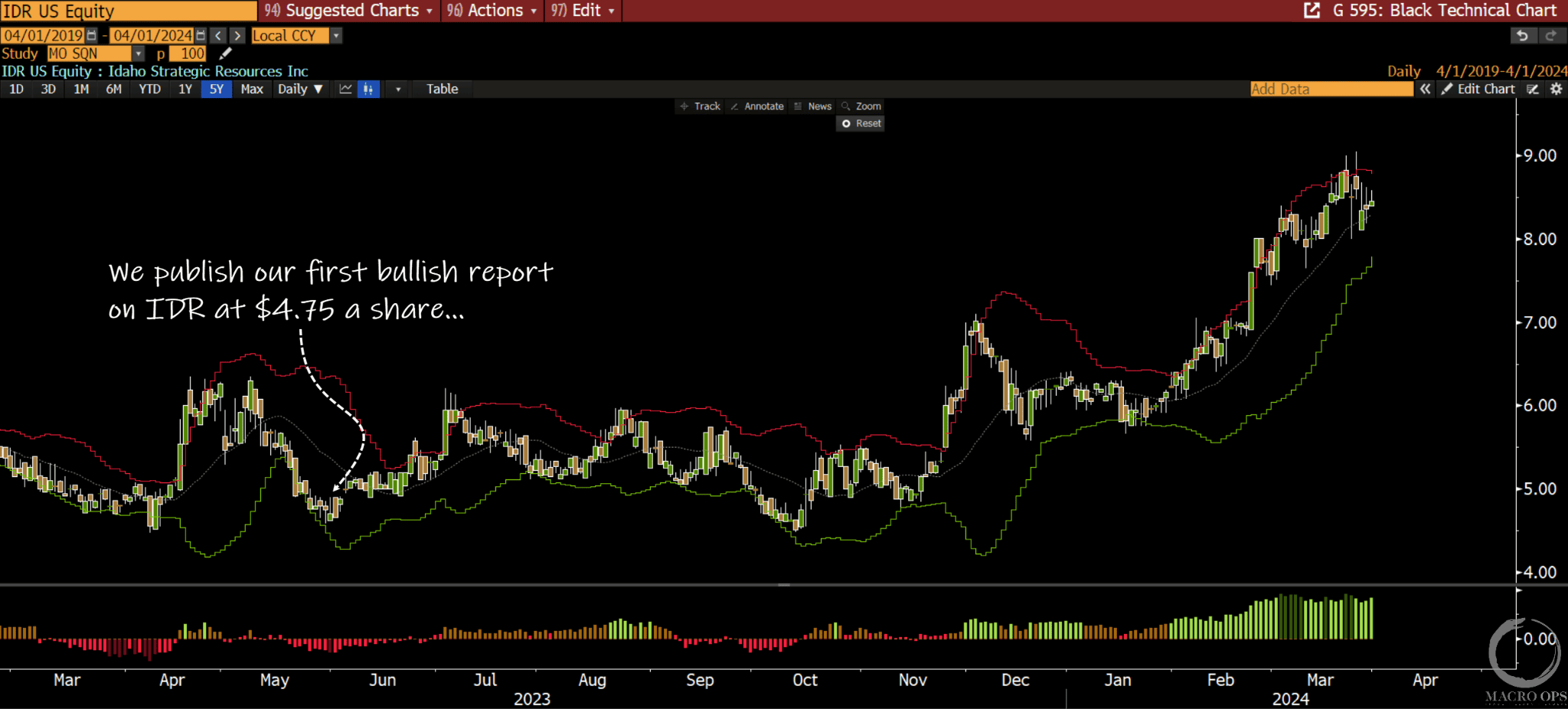
Task: Click the IDR US Equity ticker field
Action: click(x=129, y=11)
